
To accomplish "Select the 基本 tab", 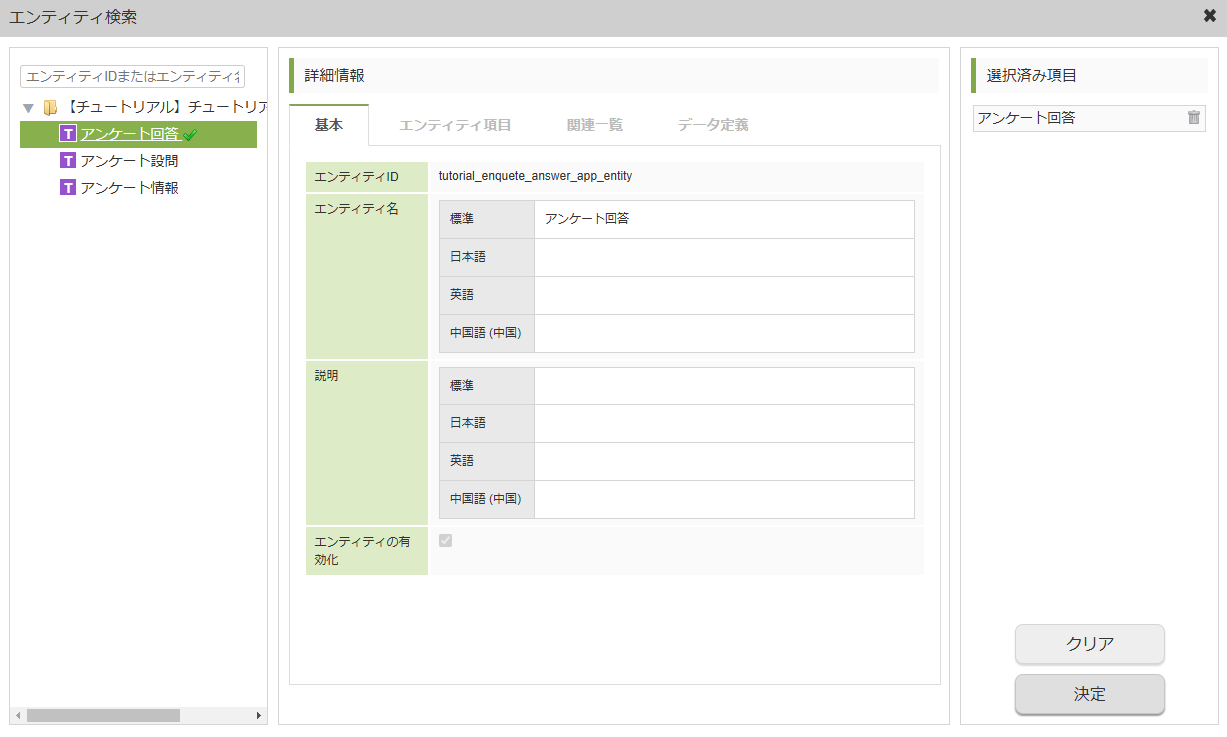I will 328,125.
